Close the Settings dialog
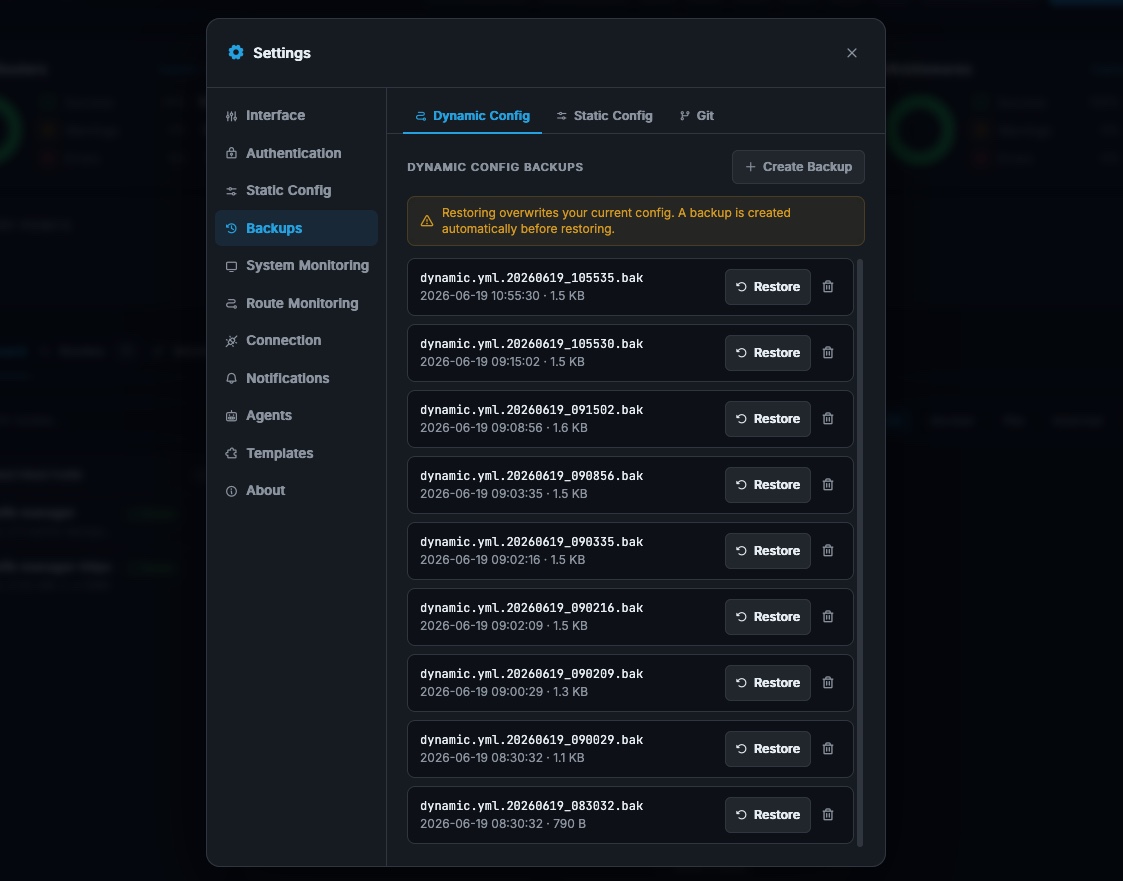The height and width of the screenshot is (881, 1123). [x=852, y=53]
